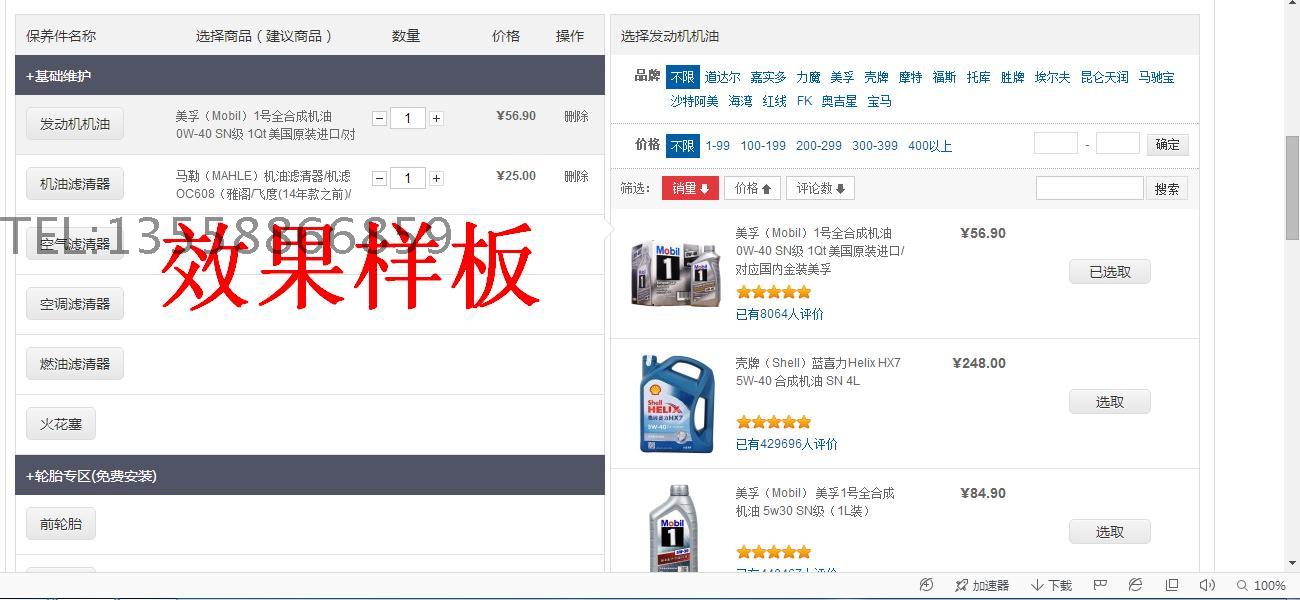1300x600 pixels.
Task: Increase quantity of Mobil engine oil
Action: 436,118
